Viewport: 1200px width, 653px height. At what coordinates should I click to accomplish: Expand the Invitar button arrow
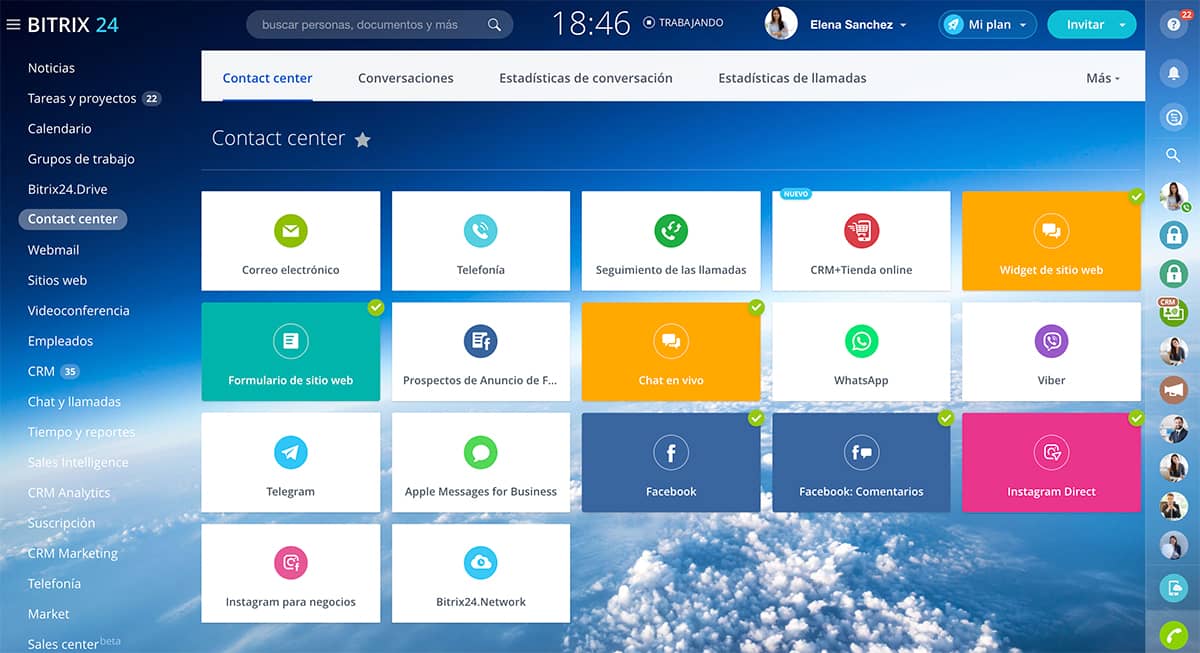coord(1122,25)
